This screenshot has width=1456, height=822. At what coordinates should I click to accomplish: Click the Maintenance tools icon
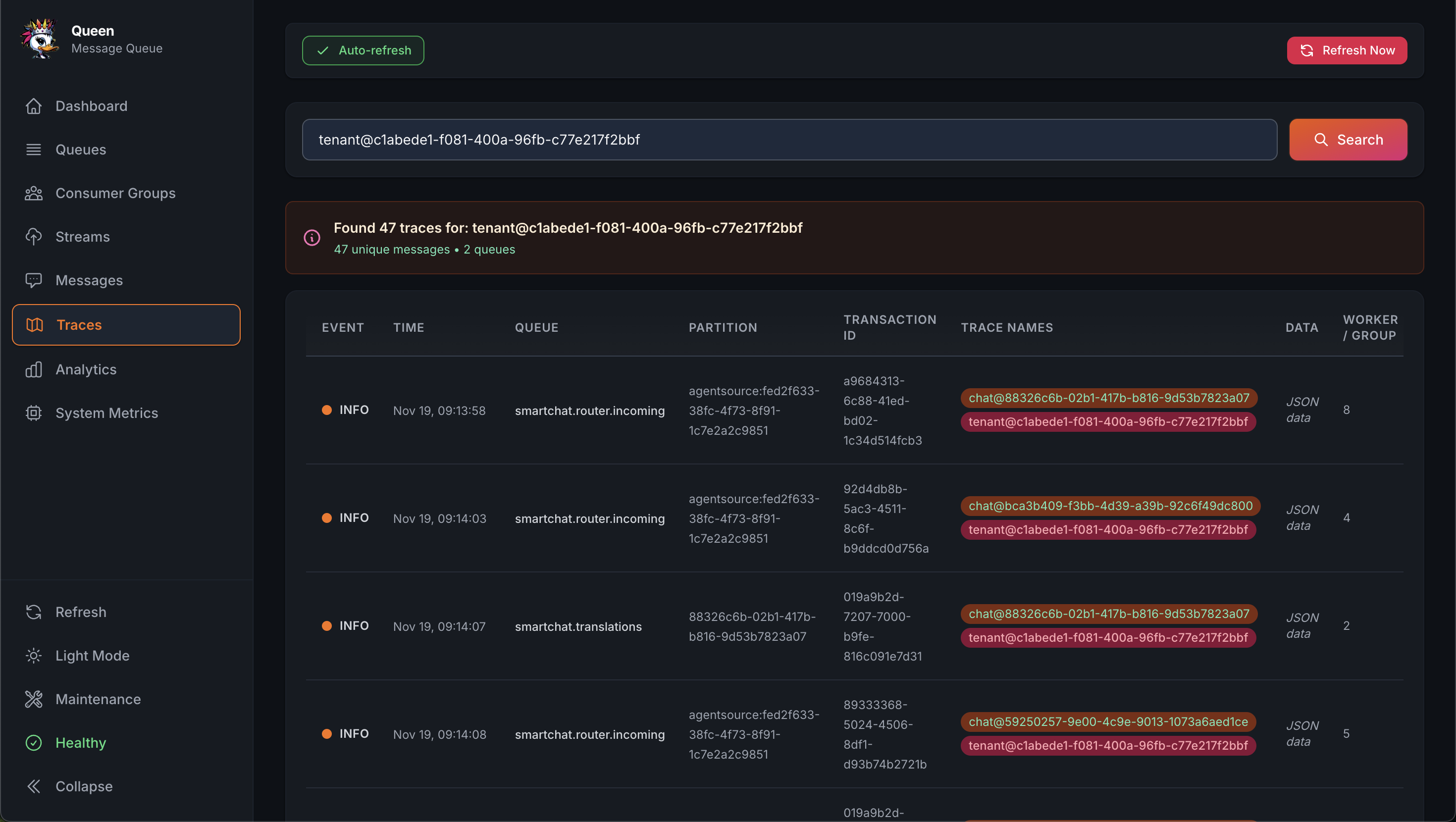point(34,699)
